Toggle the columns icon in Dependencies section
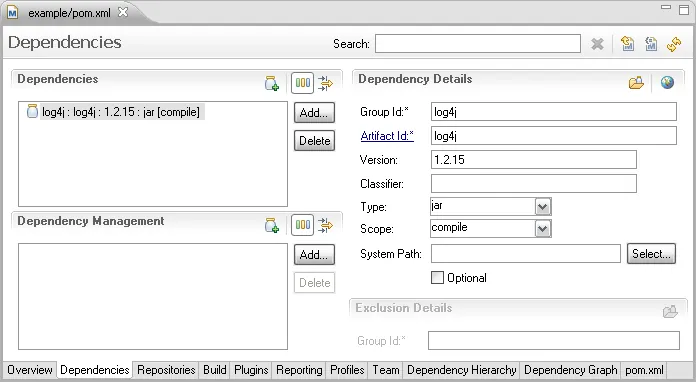Viewport: 696px width, 382px height. tap(303, 83)
